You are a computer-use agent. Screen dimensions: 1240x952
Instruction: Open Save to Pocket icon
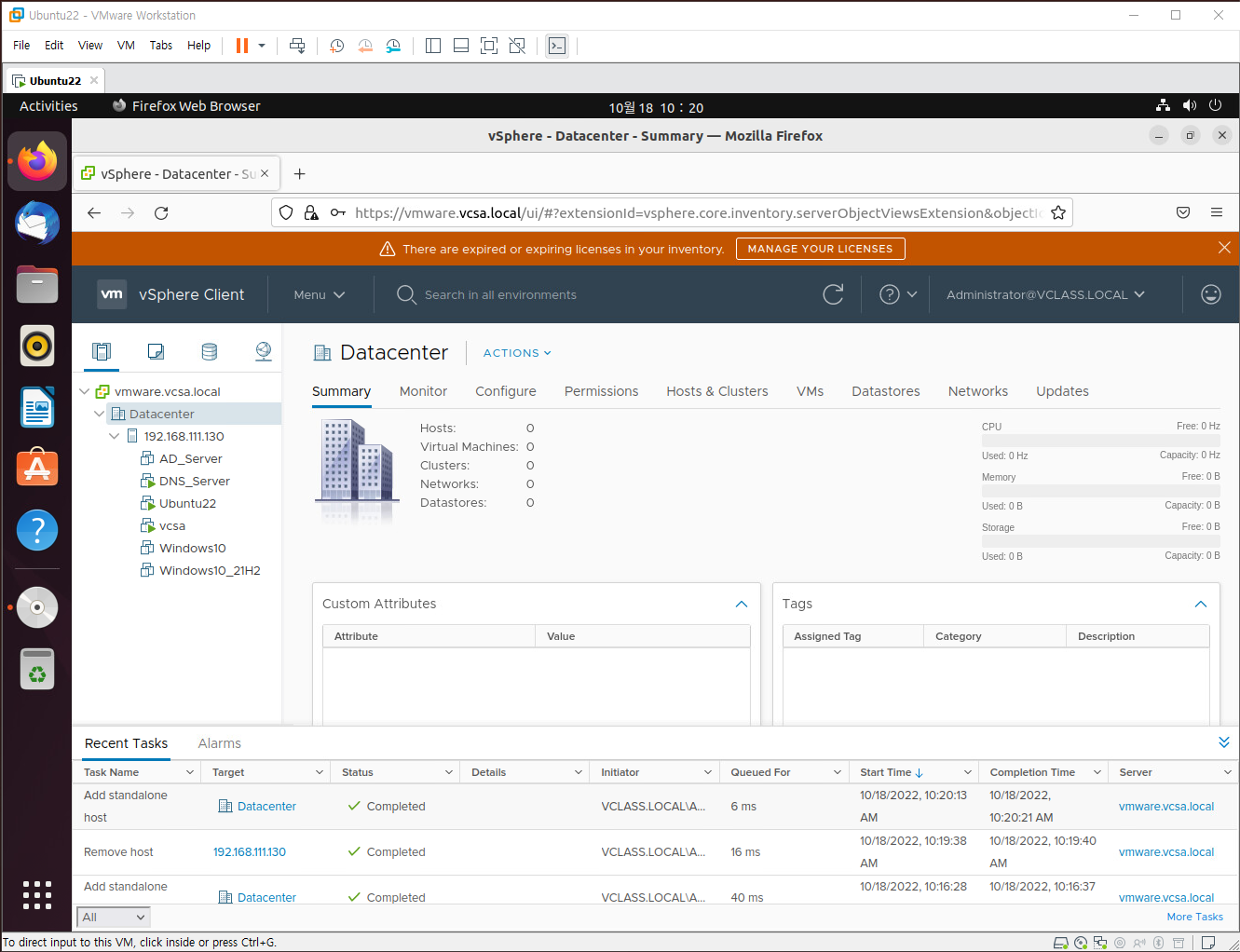point(1183,212)
